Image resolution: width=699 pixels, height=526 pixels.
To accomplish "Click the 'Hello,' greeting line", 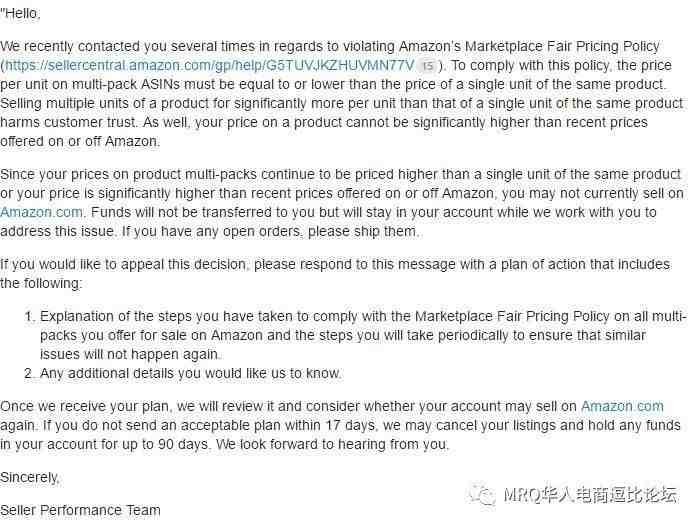I will point(21,14).
